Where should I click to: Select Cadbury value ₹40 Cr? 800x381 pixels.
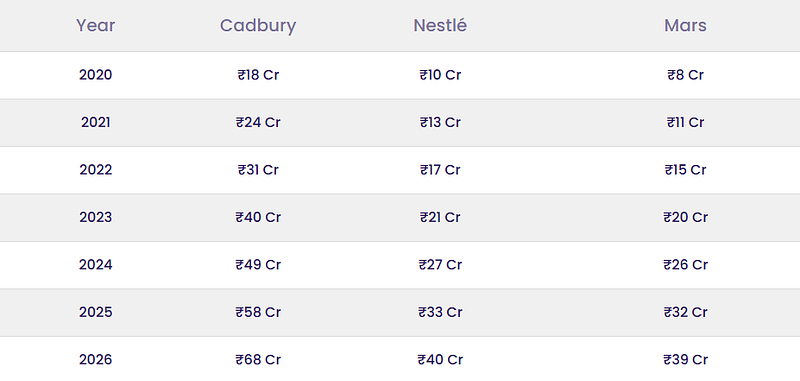(258, 217)
